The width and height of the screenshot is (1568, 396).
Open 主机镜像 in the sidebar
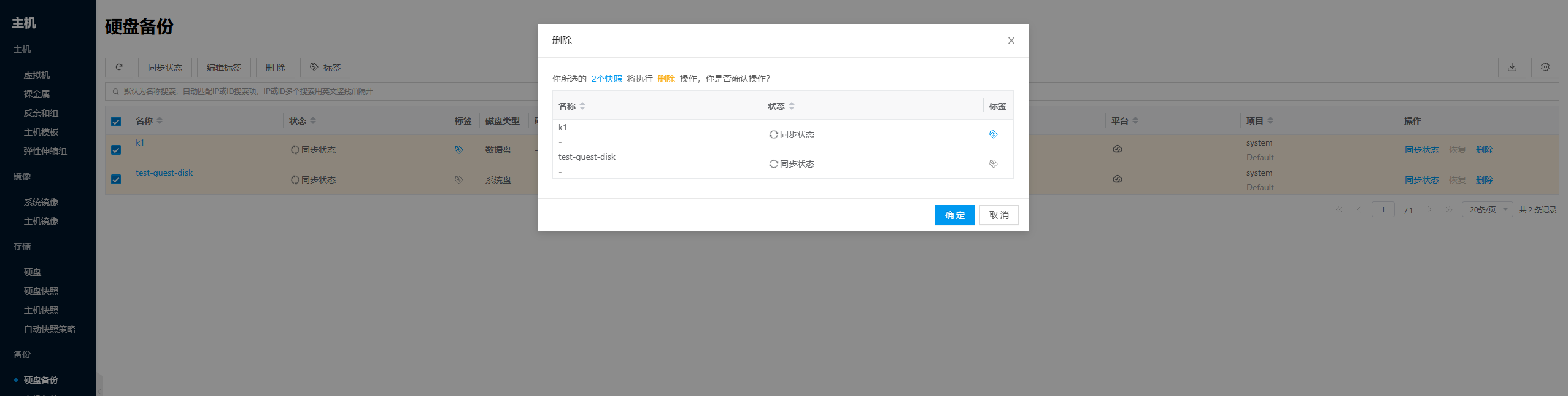tap(41, 221)
